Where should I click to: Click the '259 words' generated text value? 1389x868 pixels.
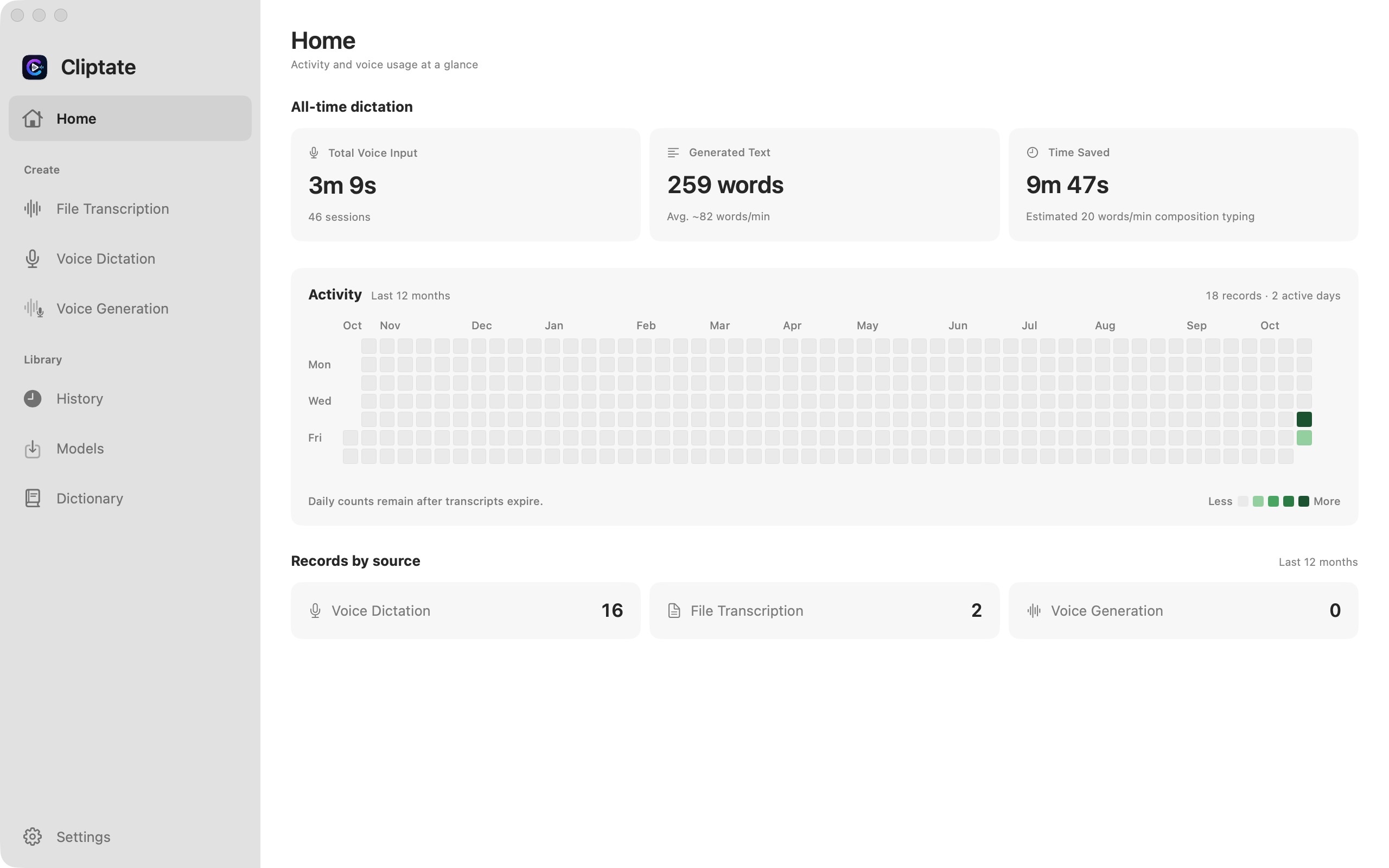725,185
